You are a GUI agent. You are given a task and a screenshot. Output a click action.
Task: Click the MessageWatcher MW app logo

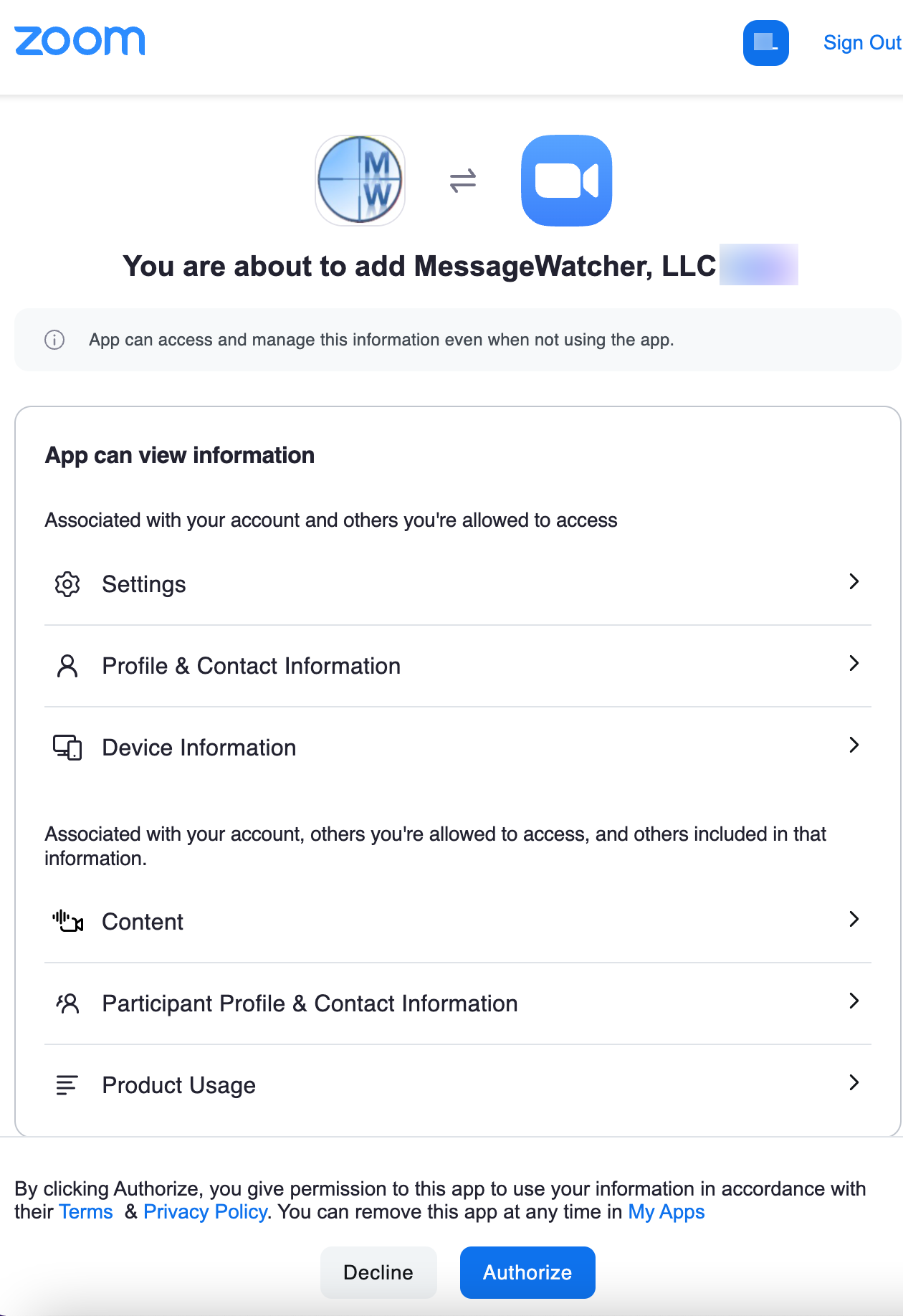[x=360, y=180]
